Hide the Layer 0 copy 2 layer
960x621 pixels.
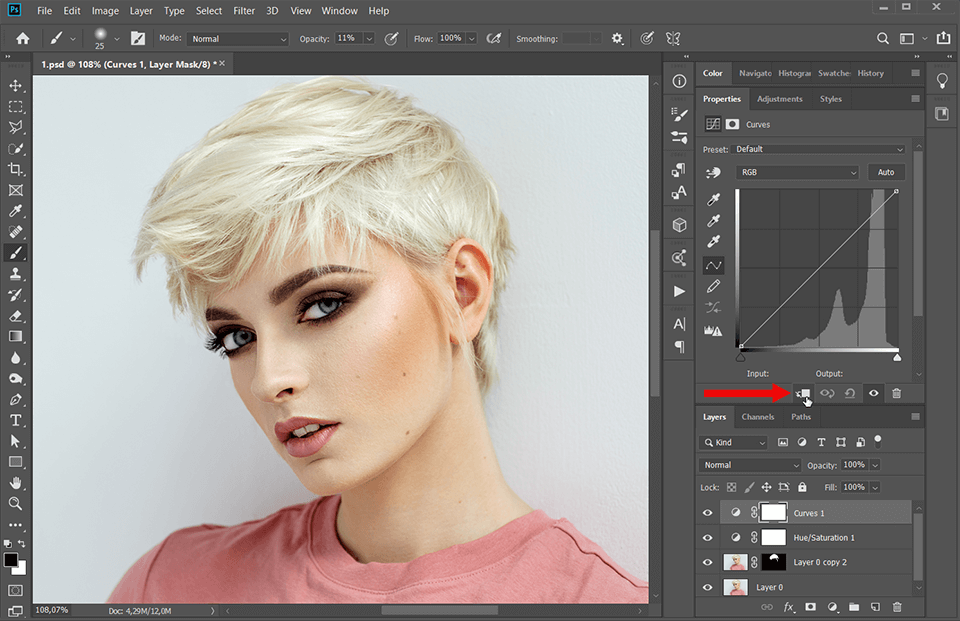click(x=707, y=561)
